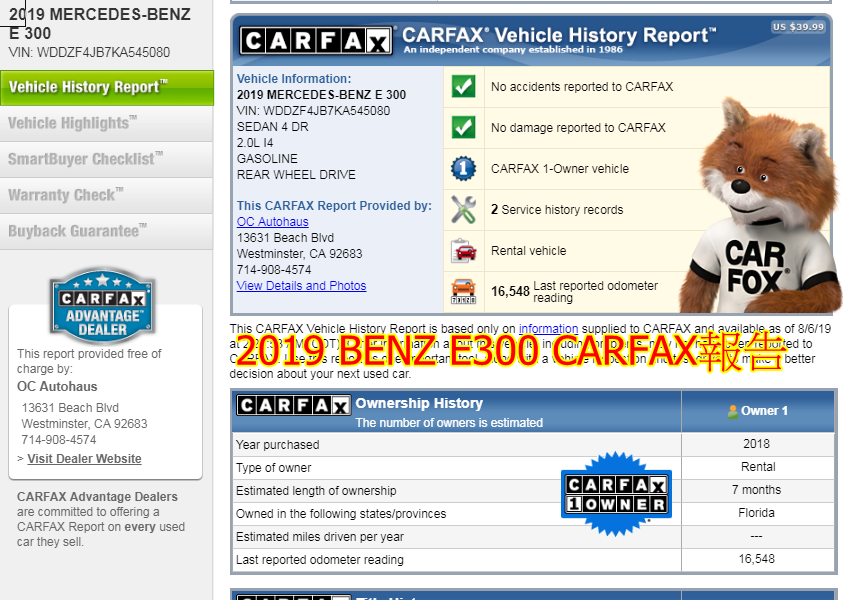This screenshot has width=850, height=600.
Task: Click '2 Service history records' text
Action: pos(557,210)
